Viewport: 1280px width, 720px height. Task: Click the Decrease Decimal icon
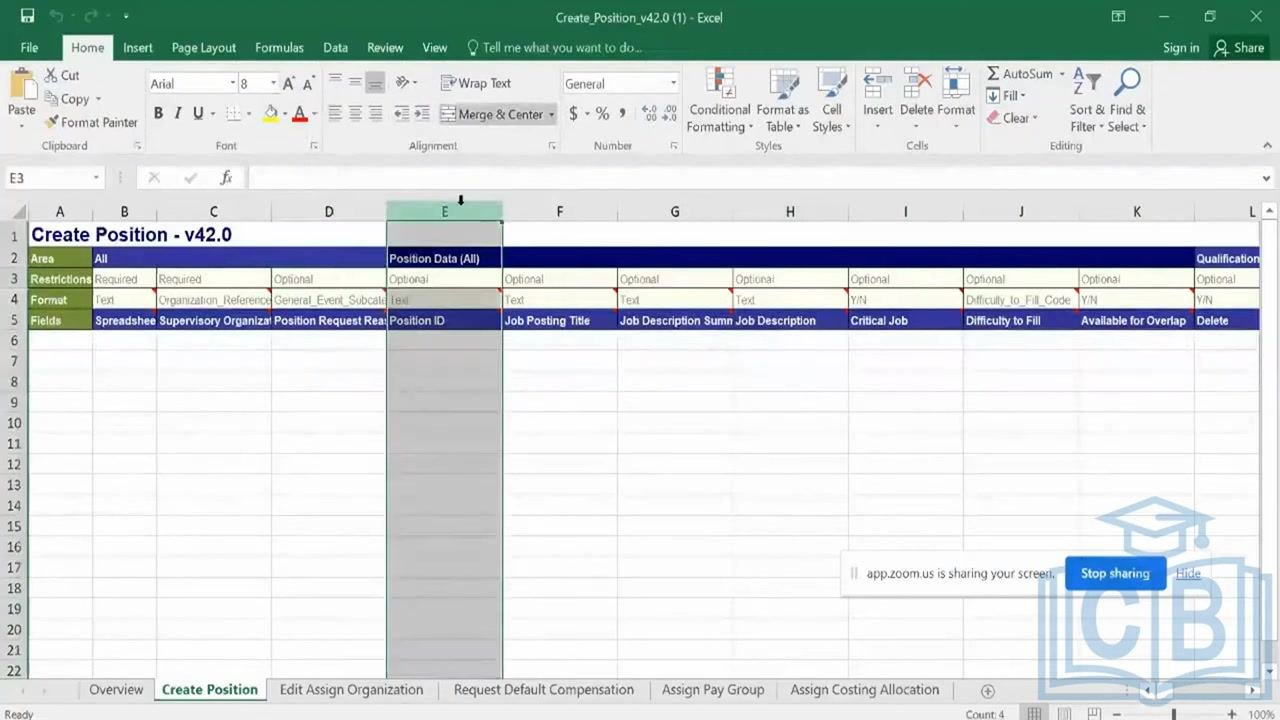pyautogui.click(x=669, y=114)
